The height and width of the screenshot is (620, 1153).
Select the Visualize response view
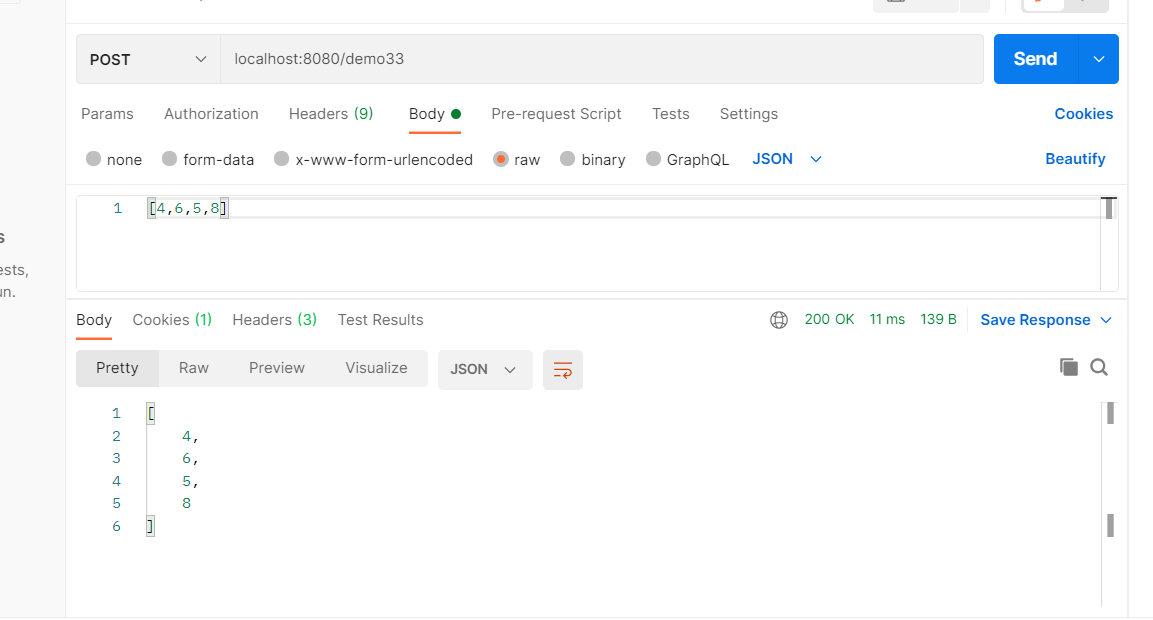pyautogui.click(x=376, y=368)
